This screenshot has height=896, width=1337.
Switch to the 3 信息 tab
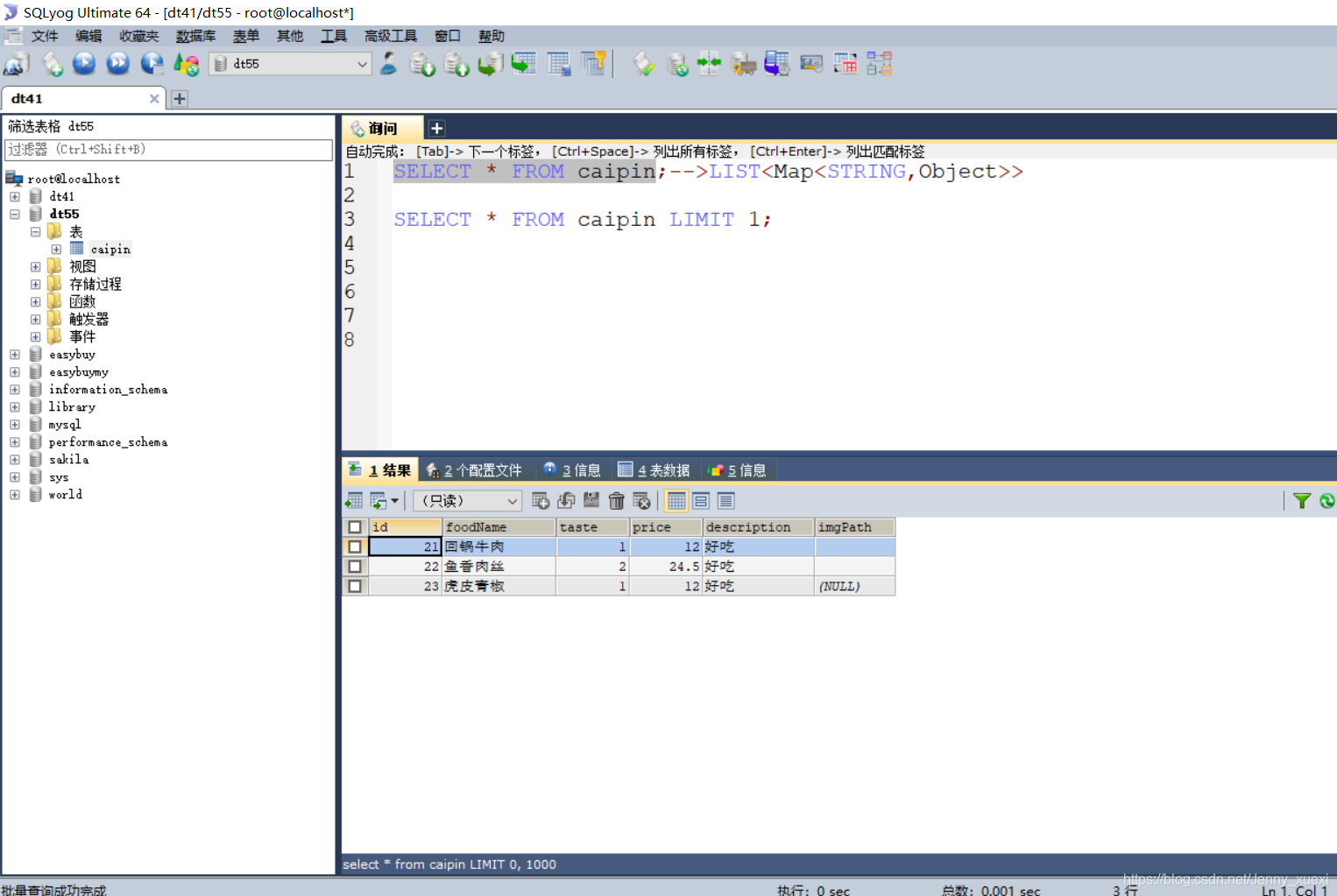click(x=572, y=470)
